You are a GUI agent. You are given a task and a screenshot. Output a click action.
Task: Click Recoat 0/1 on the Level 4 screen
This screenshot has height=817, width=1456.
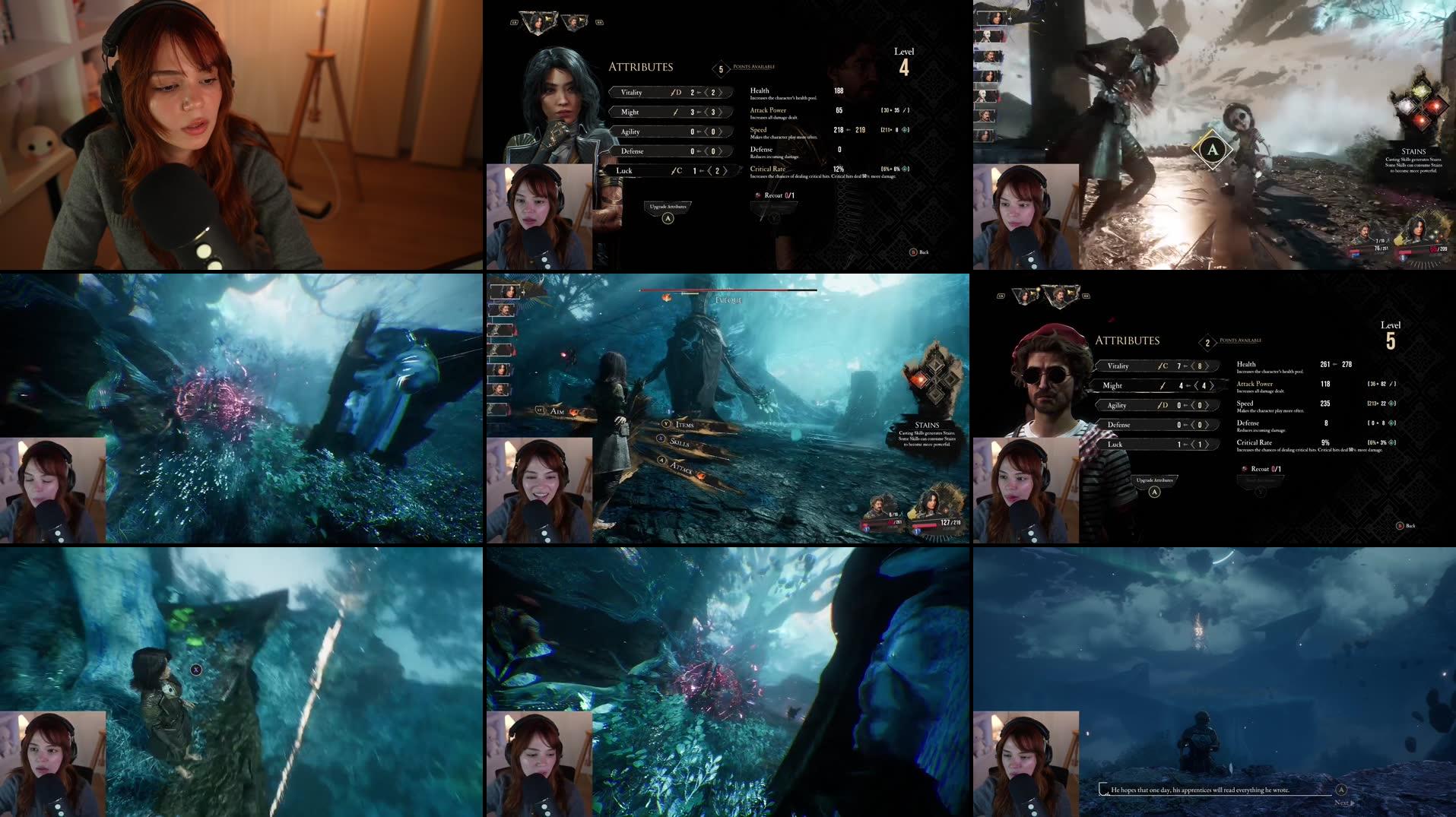(775, 195)
